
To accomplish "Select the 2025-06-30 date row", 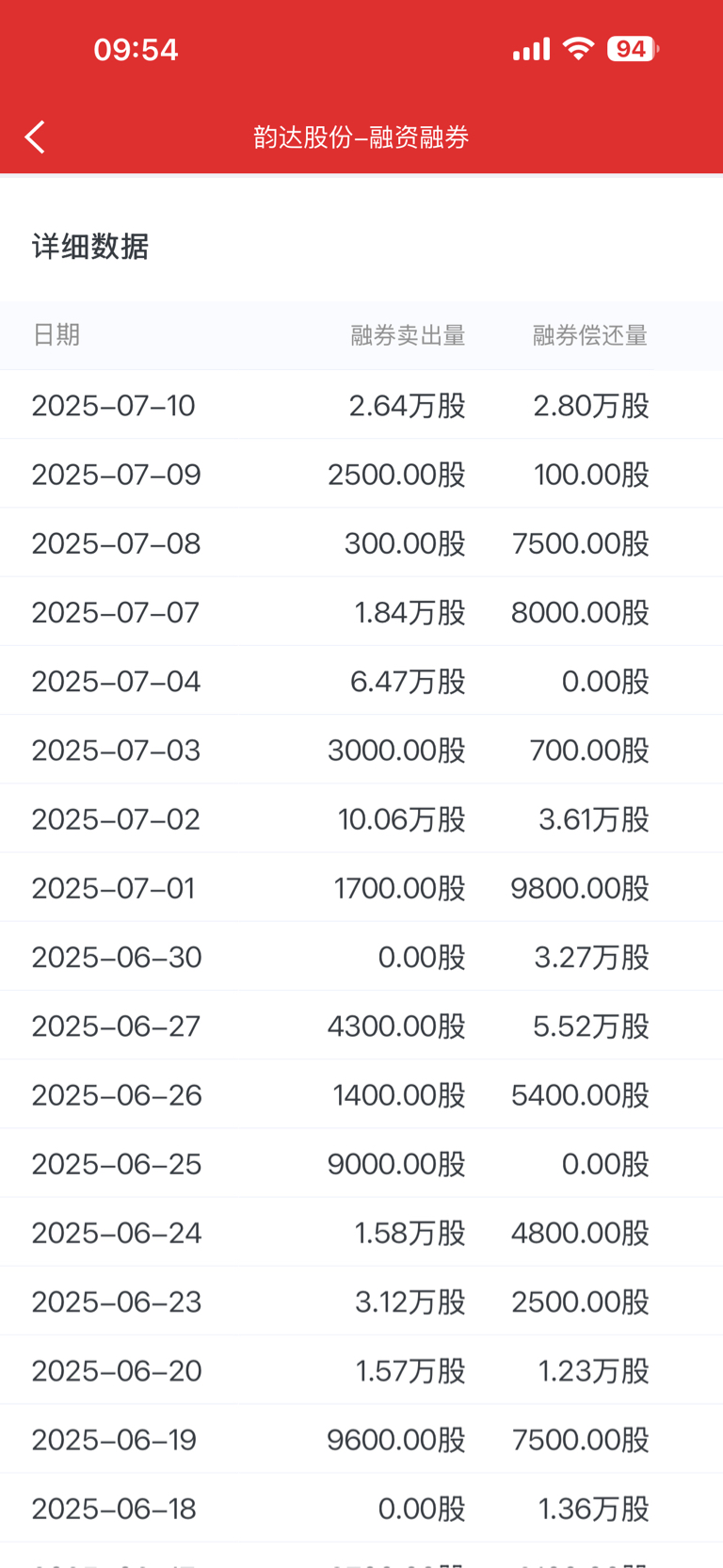I will (361, 957).
